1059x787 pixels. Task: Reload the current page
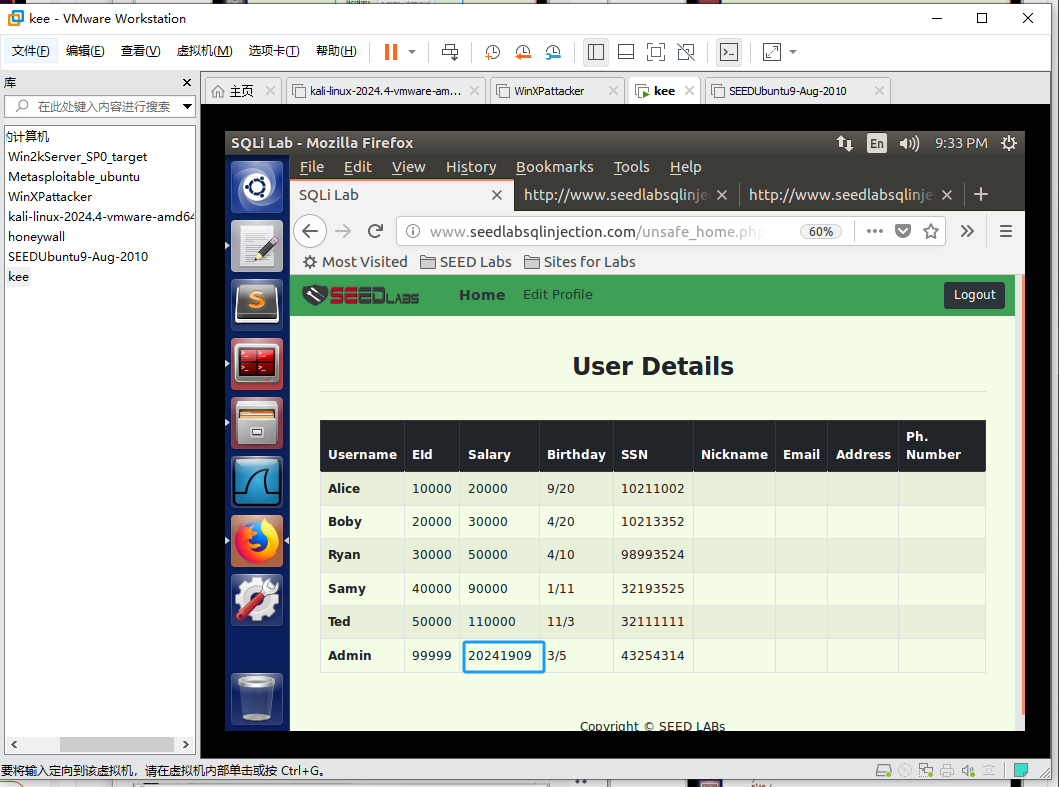pyautogui.click(x=376, y=232)
